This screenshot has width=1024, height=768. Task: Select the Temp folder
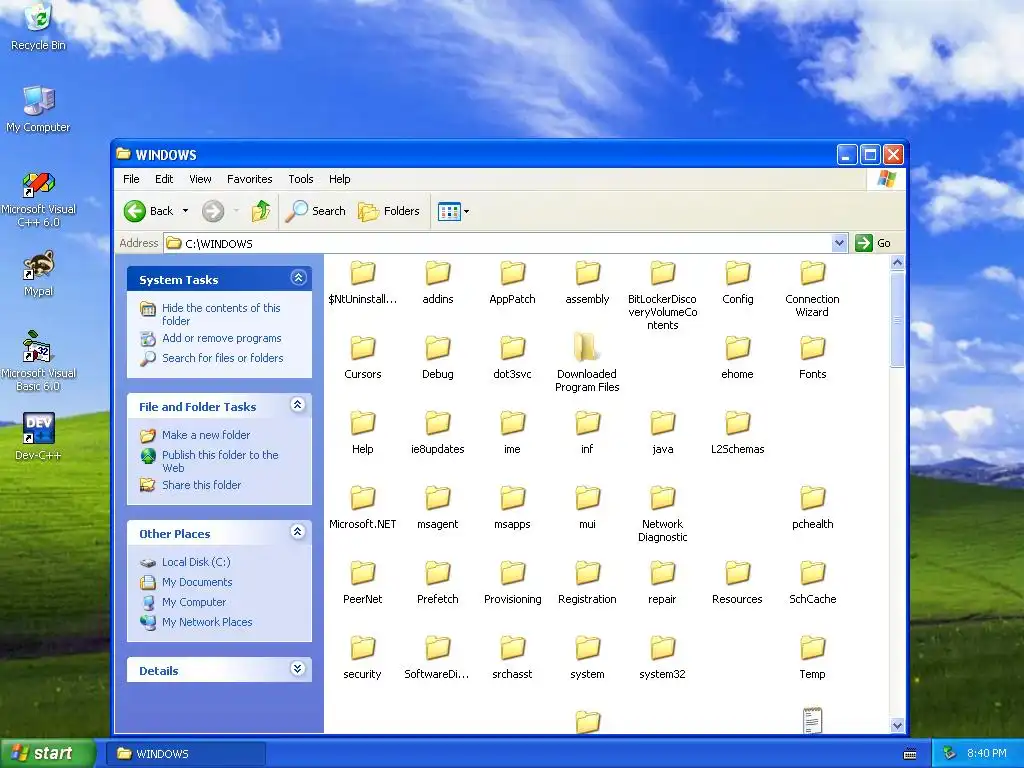click(812, 658)
